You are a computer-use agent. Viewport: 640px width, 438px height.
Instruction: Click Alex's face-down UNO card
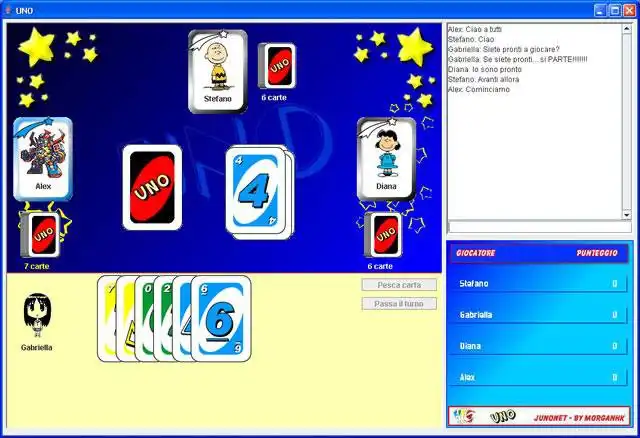(41, 234)
